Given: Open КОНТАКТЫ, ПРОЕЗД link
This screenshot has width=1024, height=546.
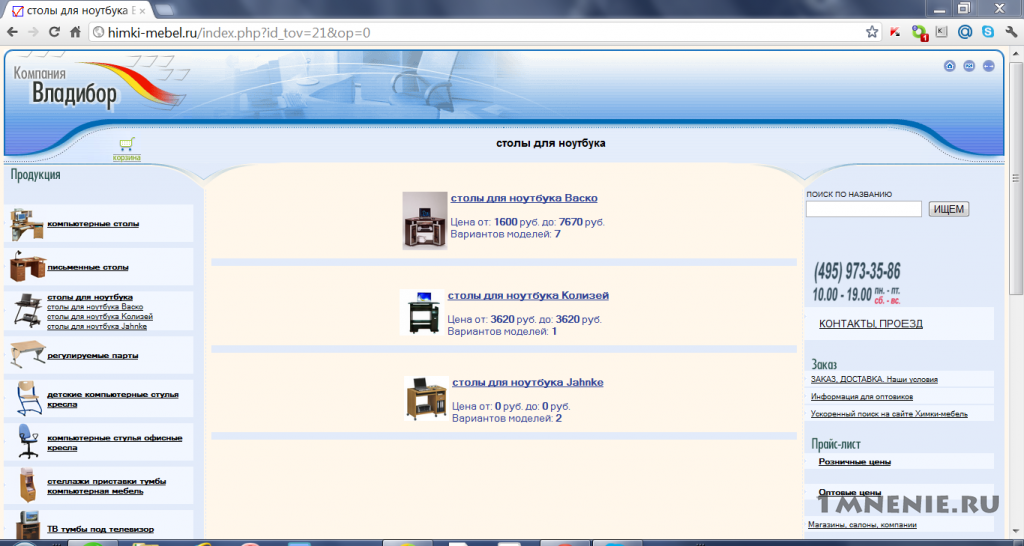Looking at the screenshot, I should coord(871,324).
